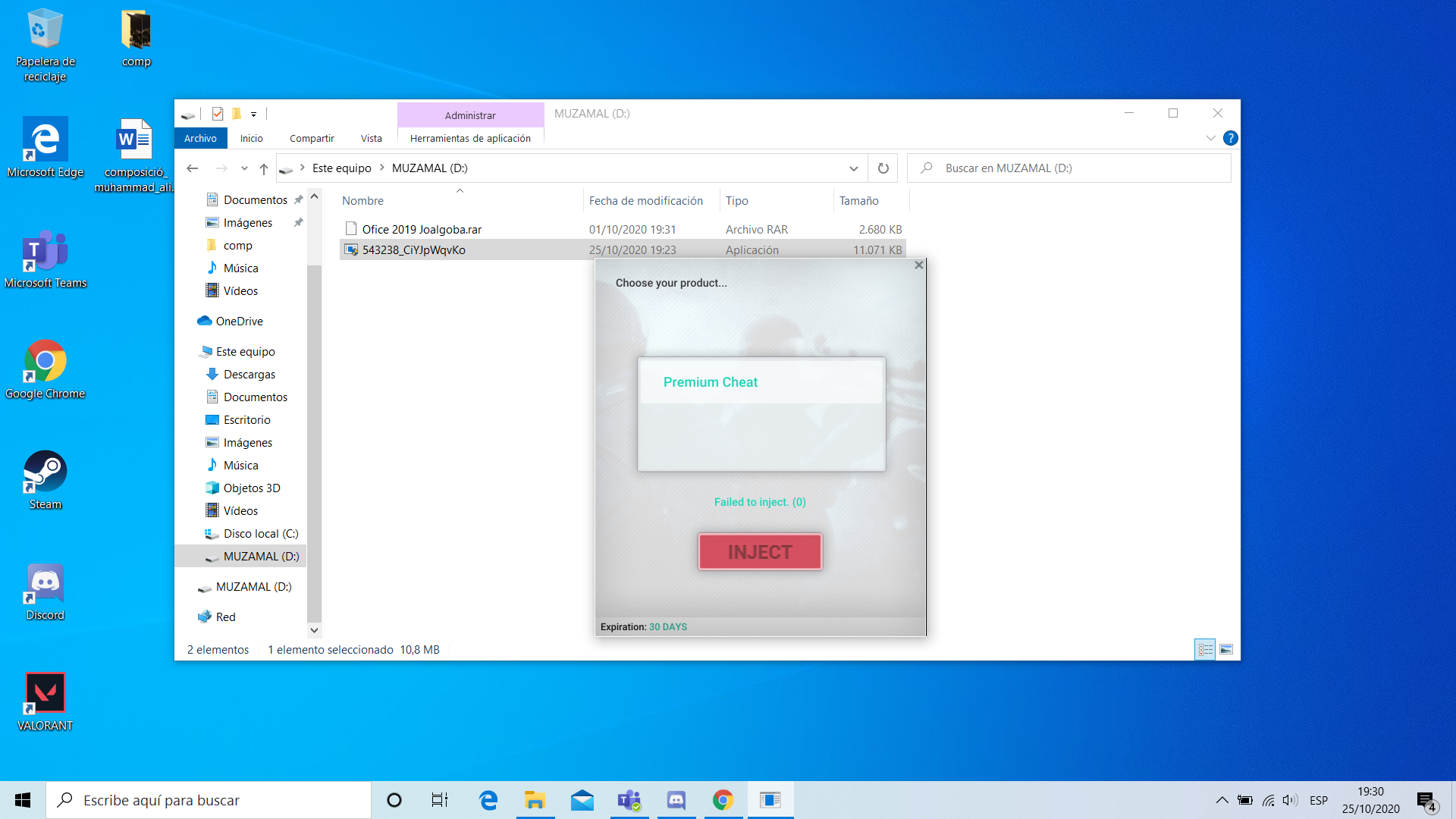
Task: Expand the ribbon with the chevron
Action: pos(1210,138)
